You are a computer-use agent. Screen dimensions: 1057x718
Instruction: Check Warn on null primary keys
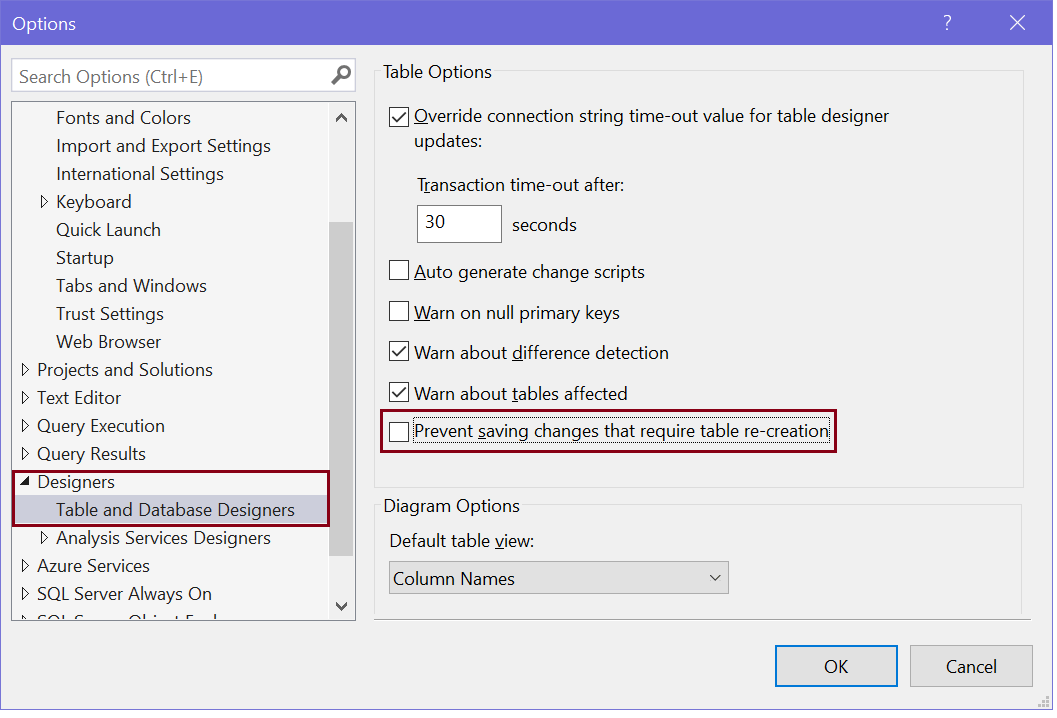pyautogui.click(x=399, y=312)
